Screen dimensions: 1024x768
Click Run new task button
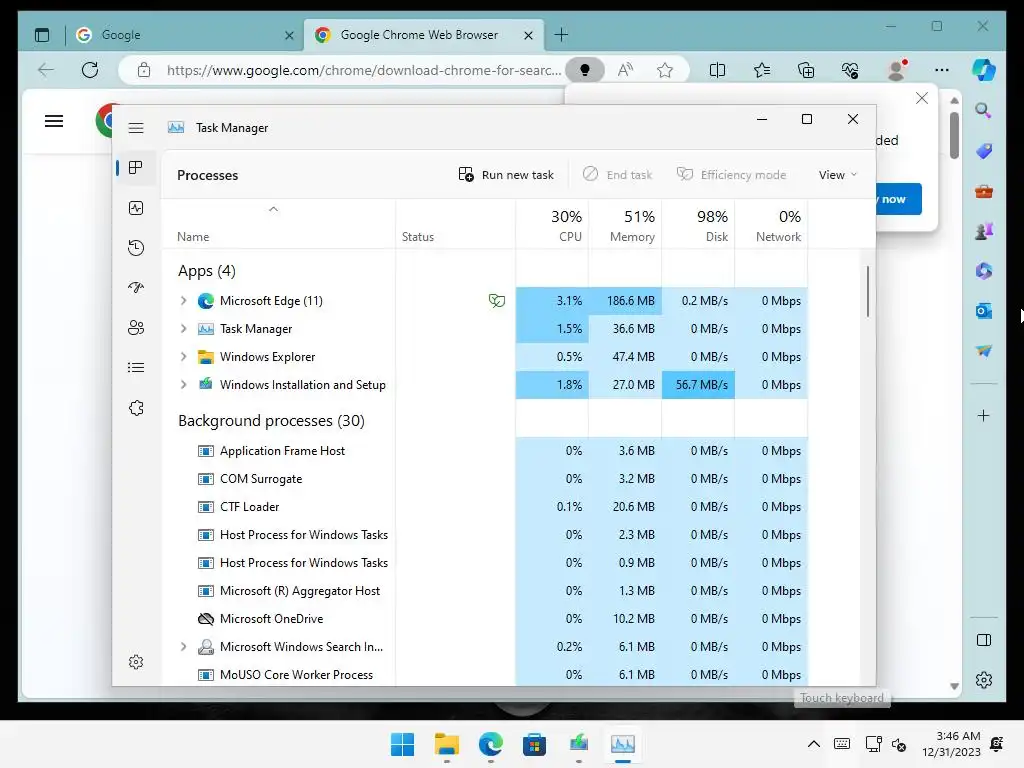point(506,174)
